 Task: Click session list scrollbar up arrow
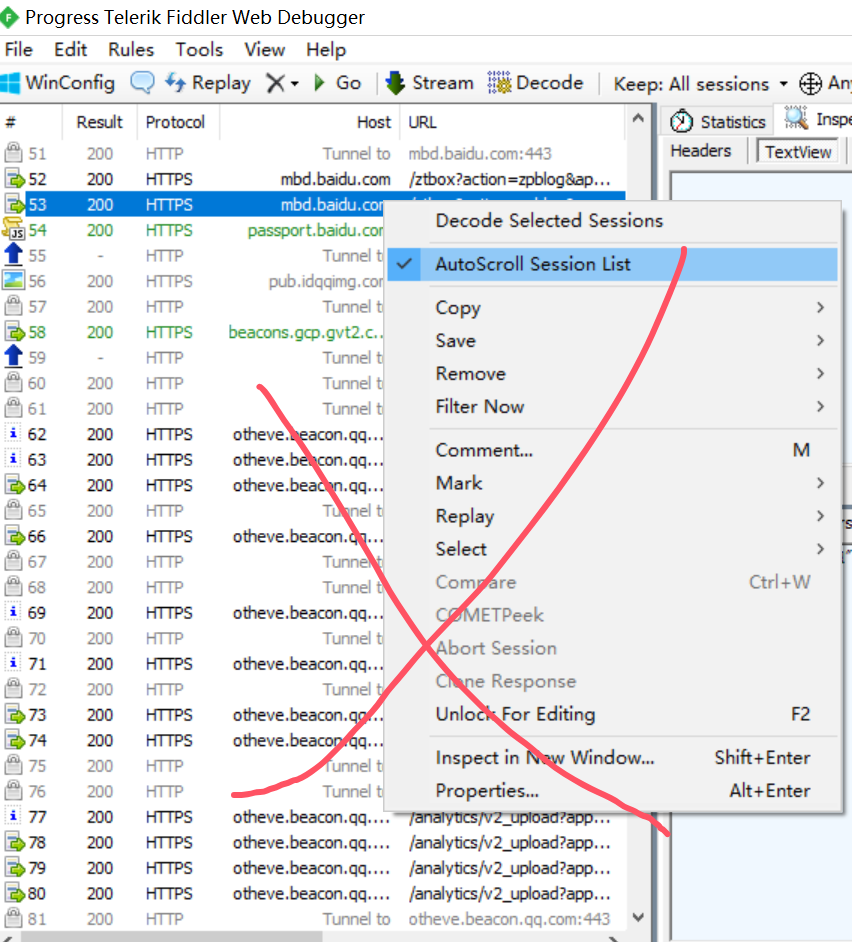[x=638, y=118]
